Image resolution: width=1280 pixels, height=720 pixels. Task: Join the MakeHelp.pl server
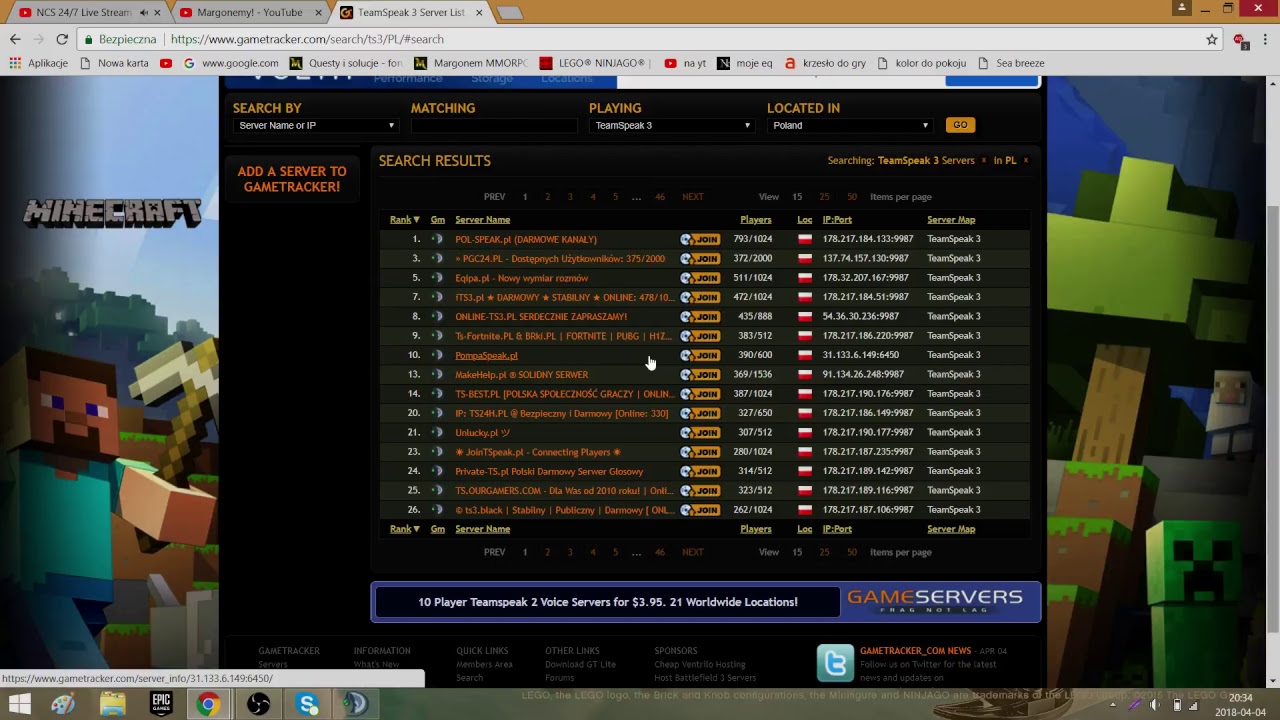point(700,374)
